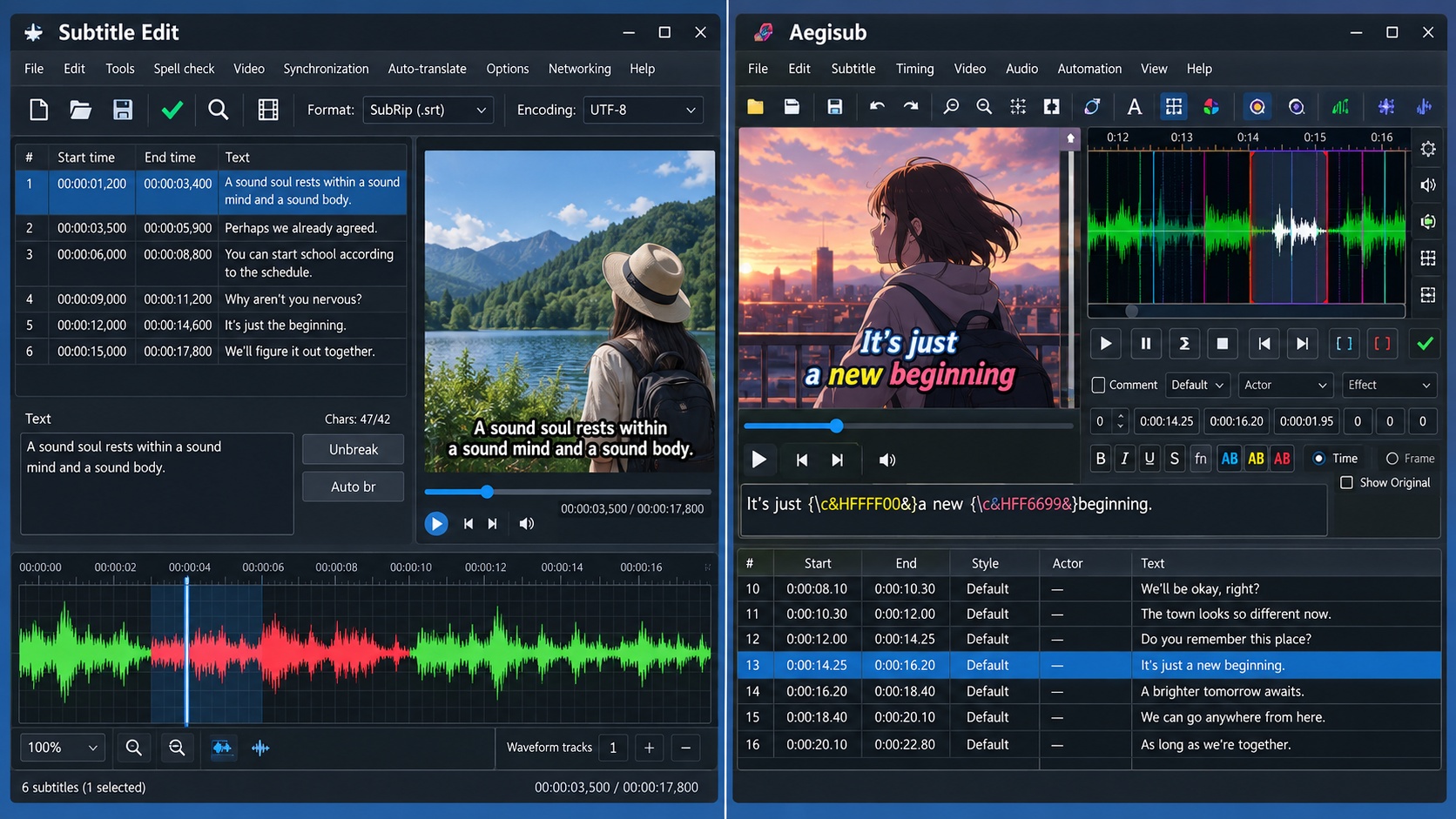1456x819 pixels.
Task: Click the Subtitle Edit video progress slider handle
Action: 487,492
